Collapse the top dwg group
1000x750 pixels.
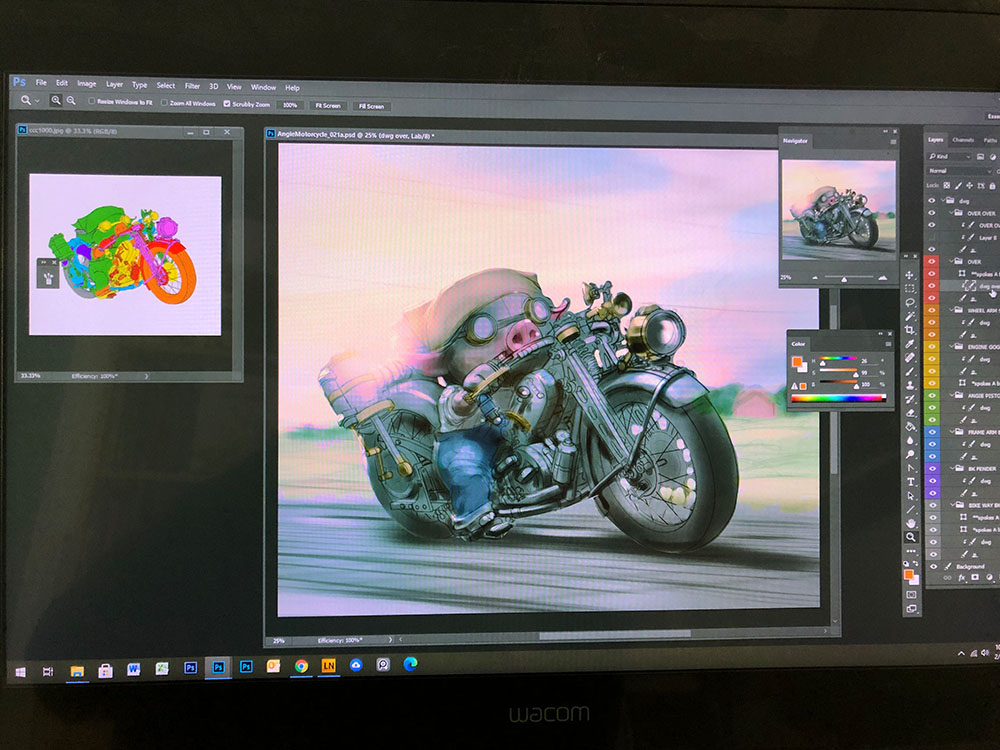(x=943, y=200)
